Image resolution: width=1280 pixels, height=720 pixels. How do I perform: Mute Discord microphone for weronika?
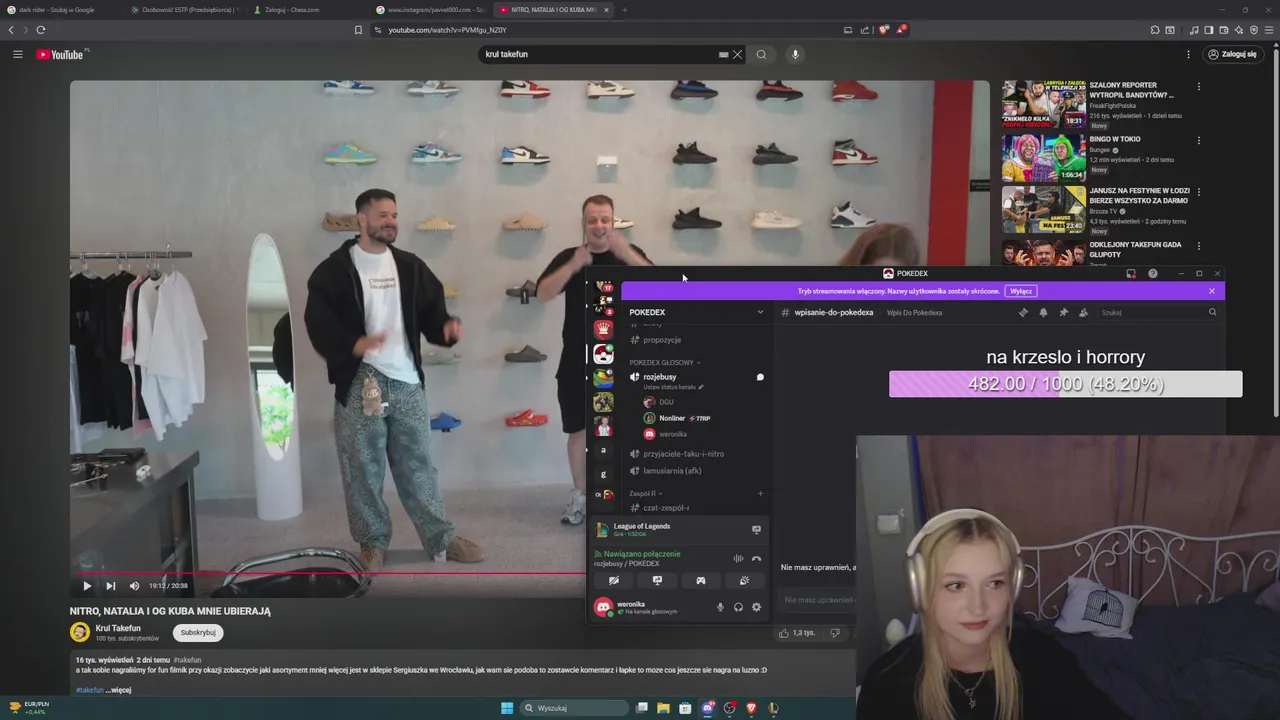click(x=720, y=607)
